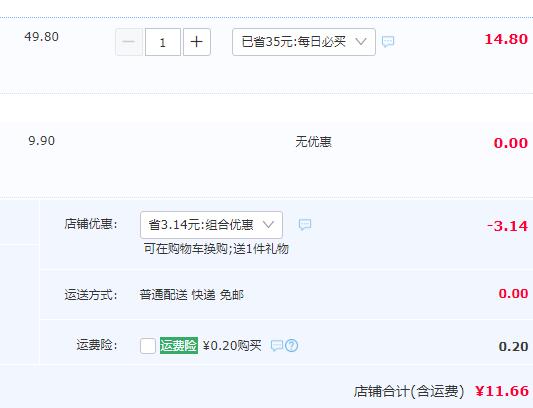Screen dimensions: 533x408
Task: Click the -3.14 store discount amount
Action: [x=508, y=226]
